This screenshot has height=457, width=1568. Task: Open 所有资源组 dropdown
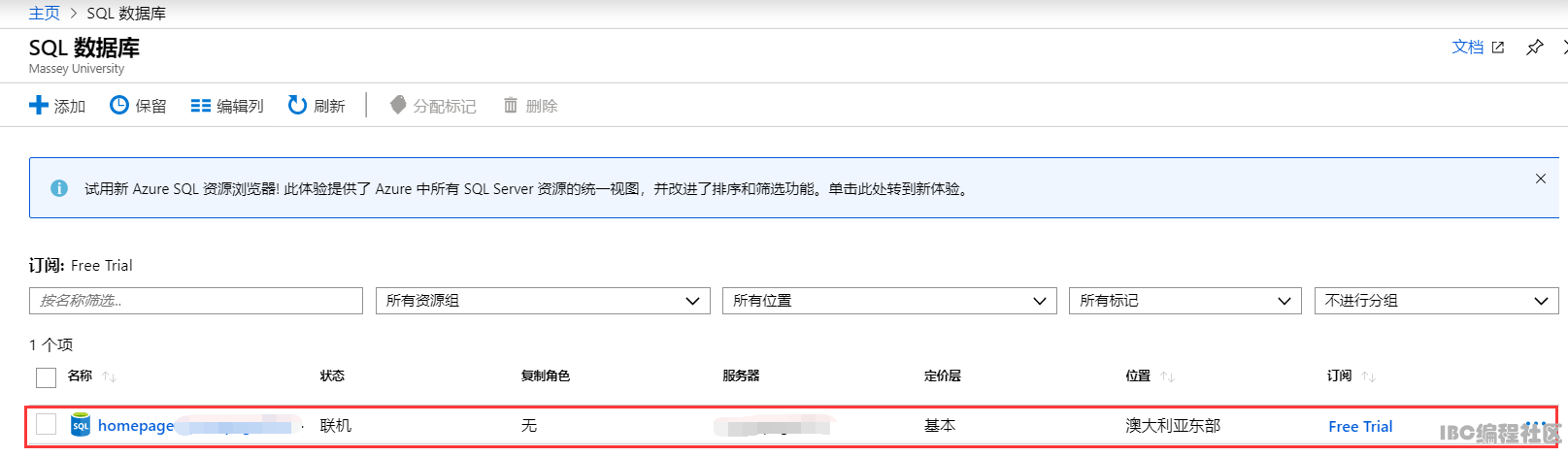(543, 301)
